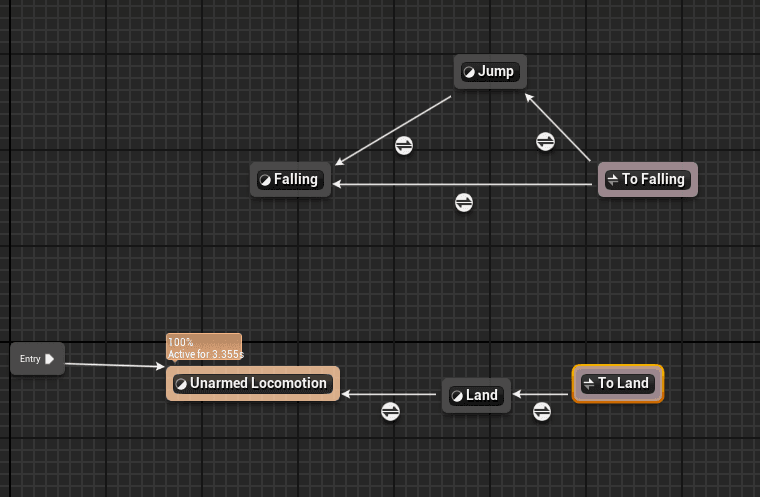Select the Unarmed Locomotion state label
Screen dimensions: 760x497
tap(259, 383)
